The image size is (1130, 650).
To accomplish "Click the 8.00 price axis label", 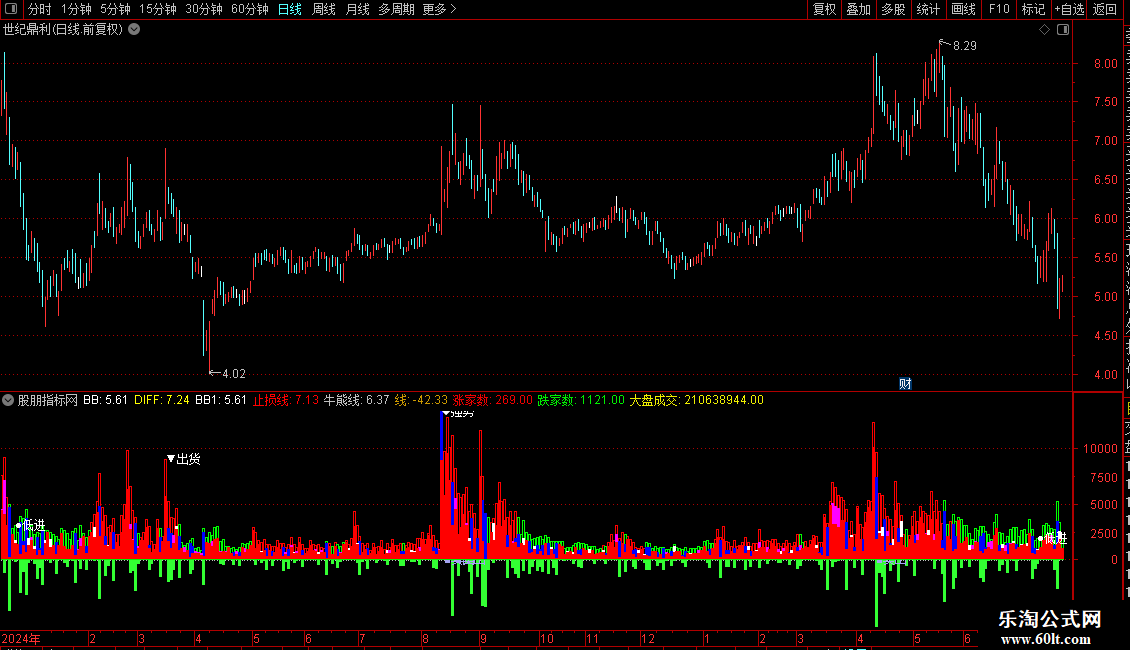I will [1105, 64].
